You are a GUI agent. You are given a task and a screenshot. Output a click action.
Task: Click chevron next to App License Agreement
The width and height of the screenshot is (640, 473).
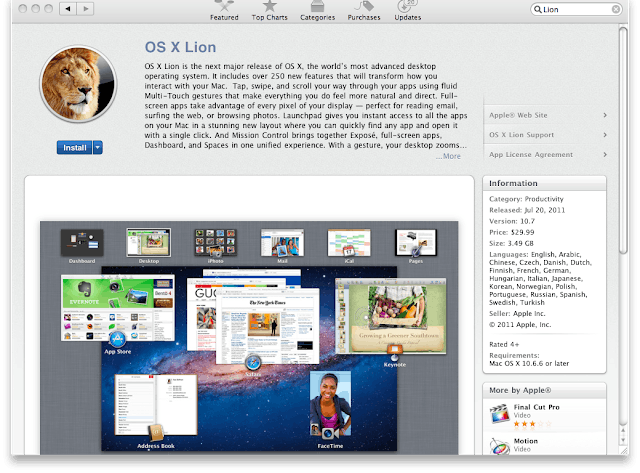[605, 154]
